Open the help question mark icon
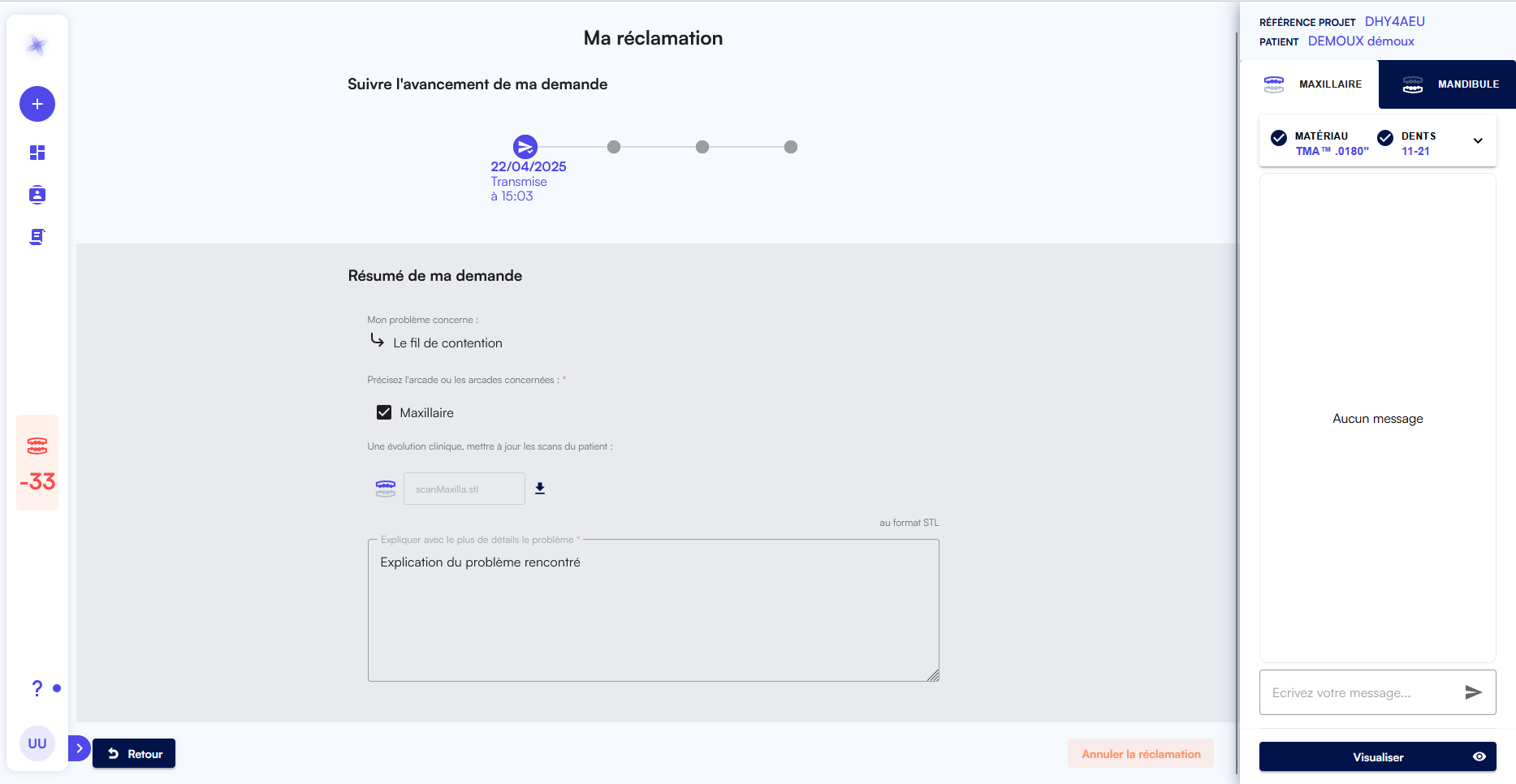Viewport: 1516px width, 784px height. [x=37, y=688]
